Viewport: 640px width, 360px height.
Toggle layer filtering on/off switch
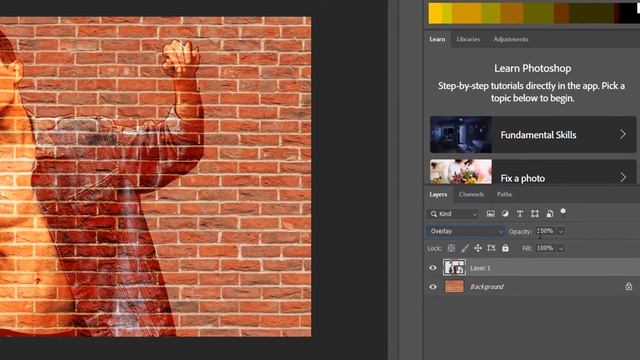pos(563,211)
